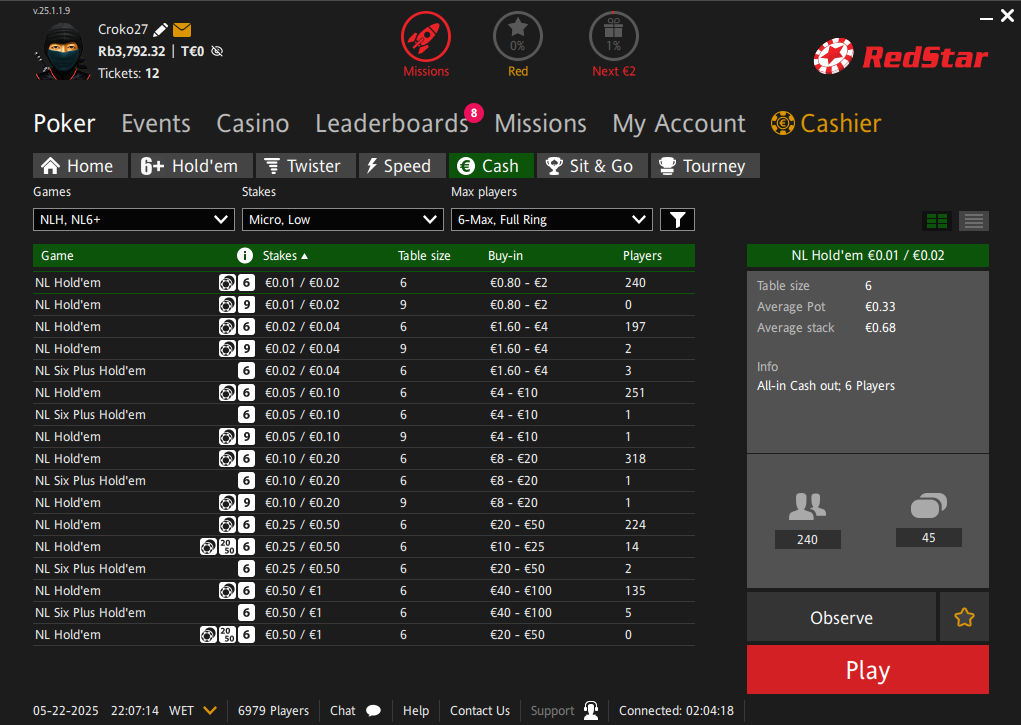Open the Stakes dropdown showing Micro, Low
This screenshot has width=1021, height=725.
point(343,220)
